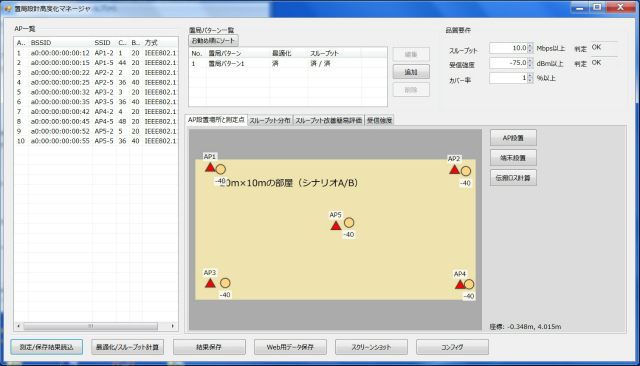Screen dimensions: 640x366
Task: Click the 結果保存 button
Action: [209, 347]
